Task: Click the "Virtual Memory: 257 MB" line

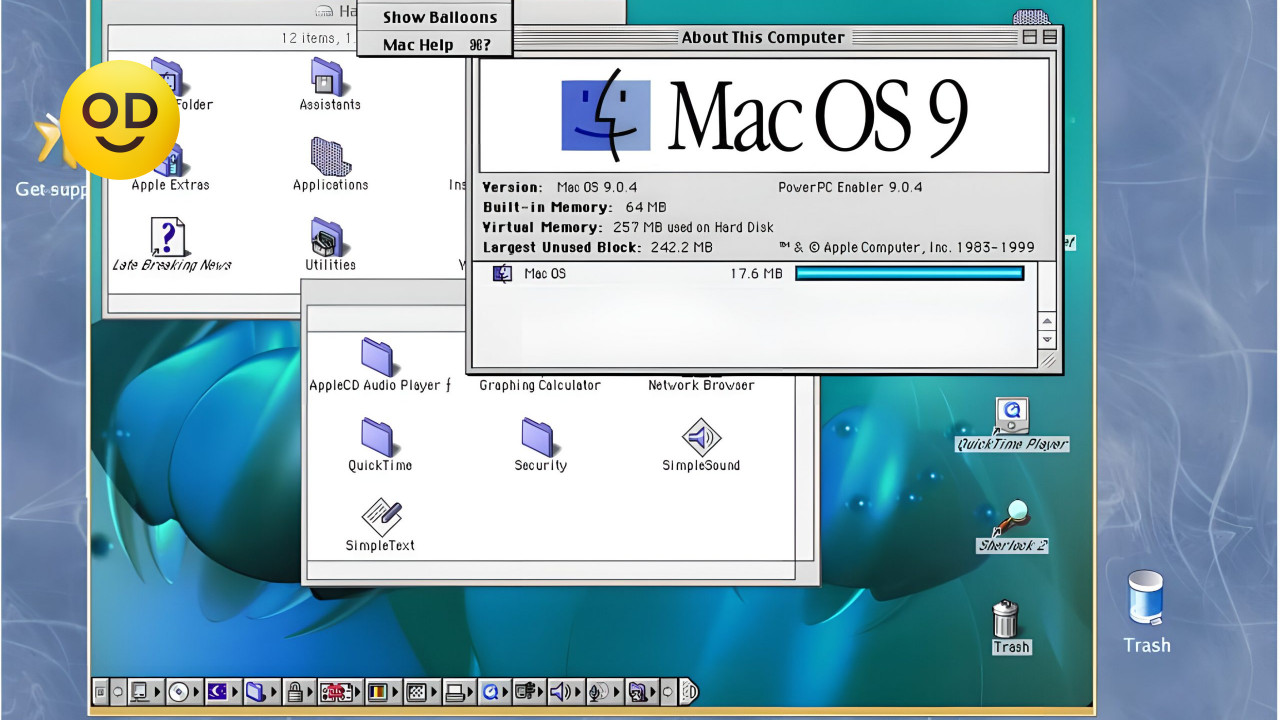Action: coord(628,227)
